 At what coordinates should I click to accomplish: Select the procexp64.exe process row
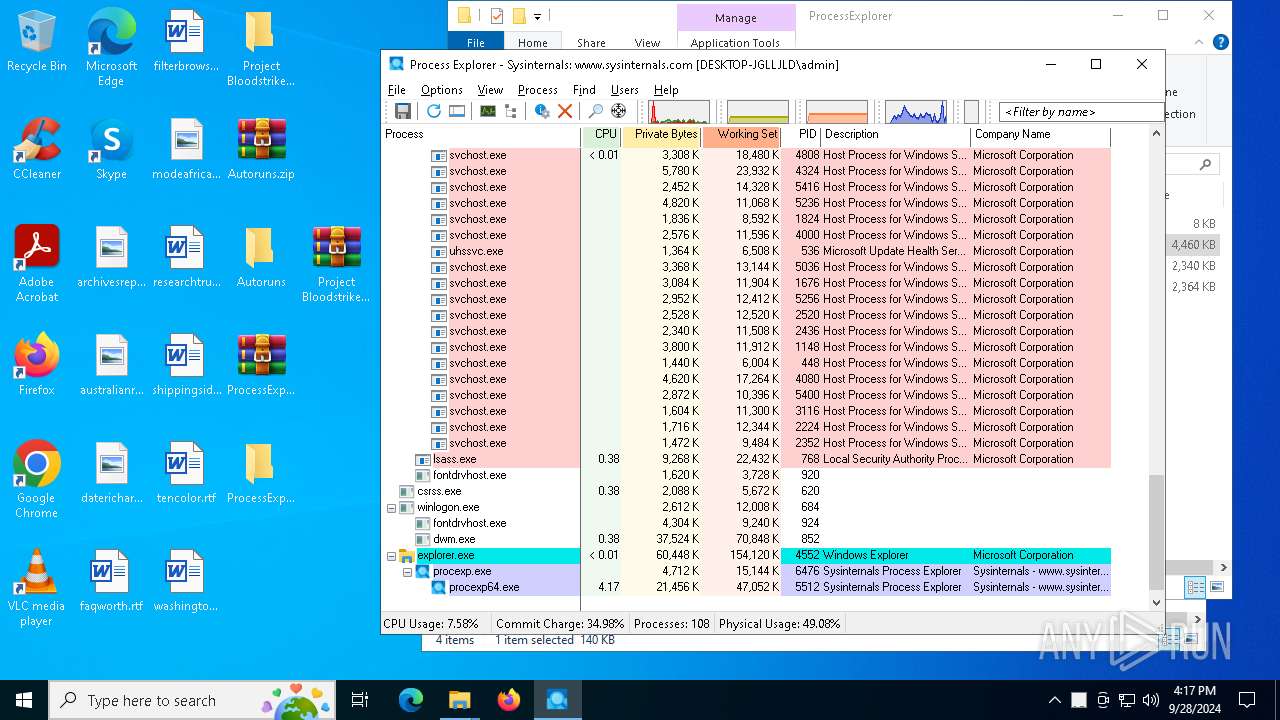click(x=746, y=587)
